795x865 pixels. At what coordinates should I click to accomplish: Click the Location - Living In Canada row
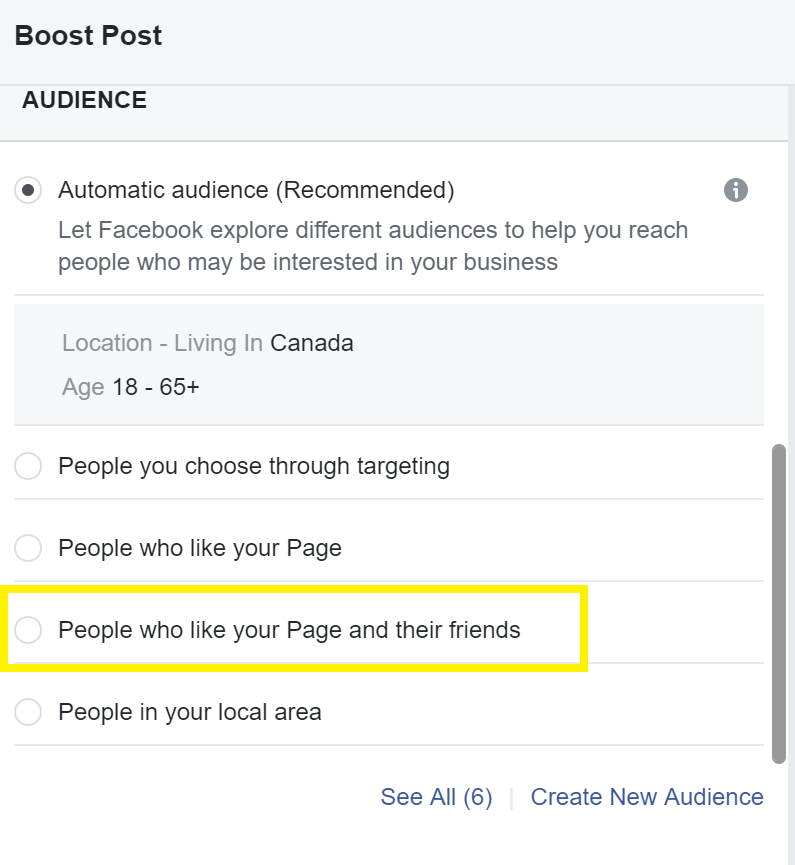(207, 343)
